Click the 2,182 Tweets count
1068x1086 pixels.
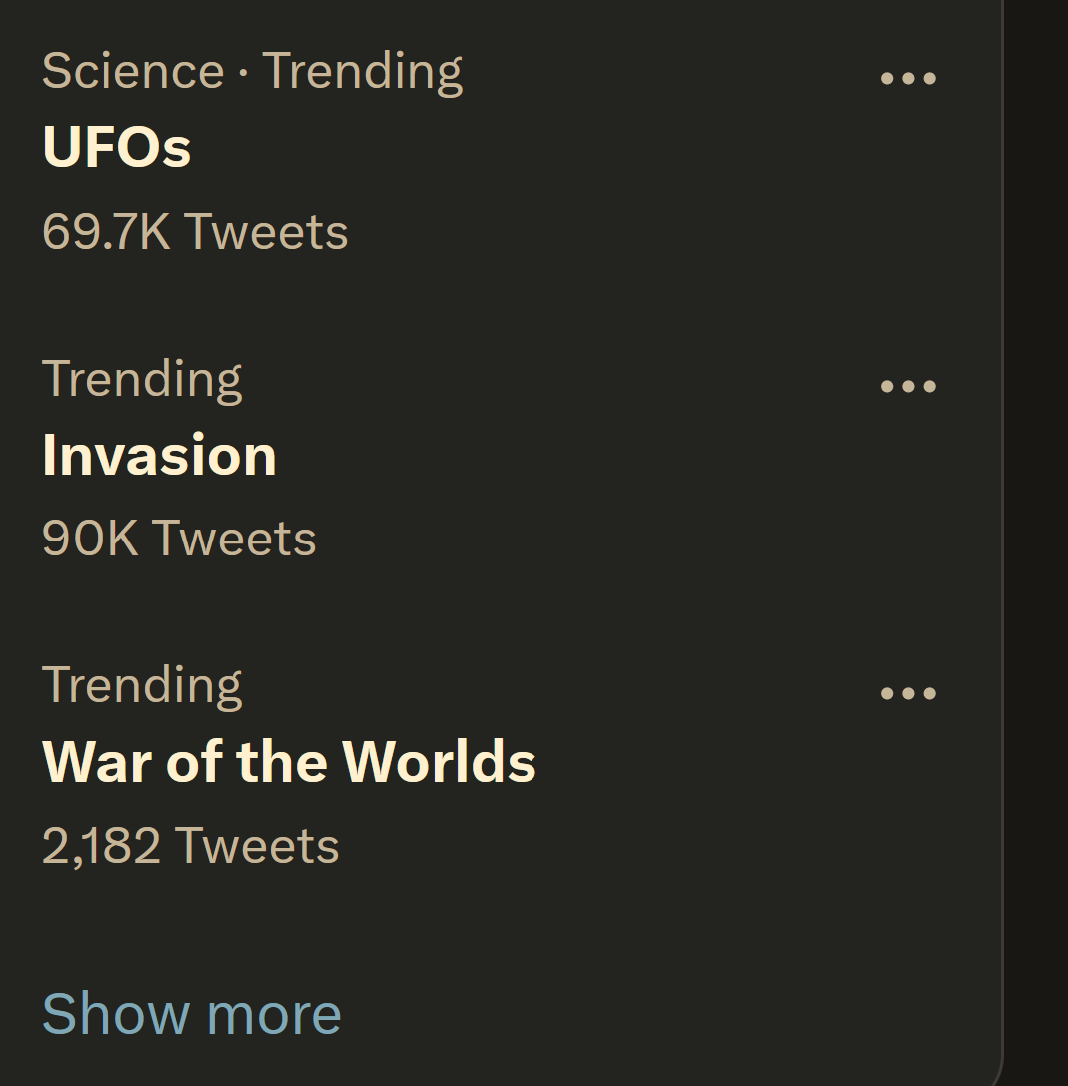point(191,846)
